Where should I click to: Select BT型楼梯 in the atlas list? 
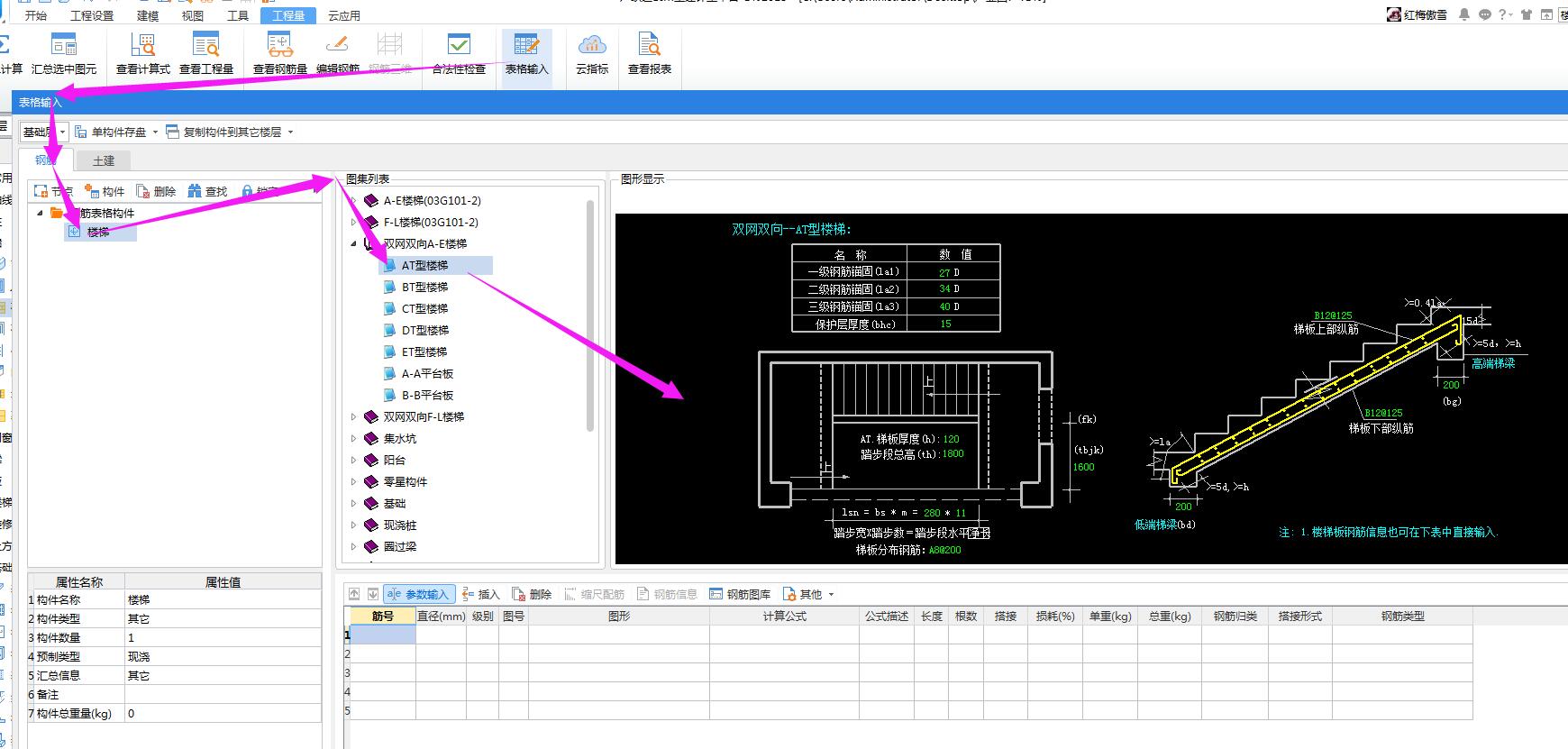pos(424,287)
